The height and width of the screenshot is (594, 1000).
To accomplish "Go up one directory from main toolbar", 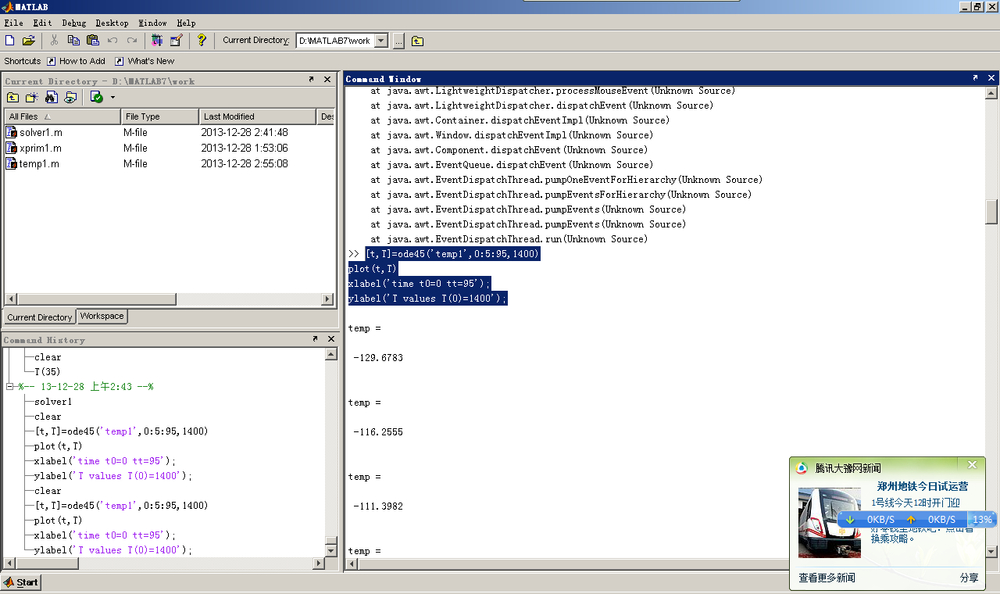I will 418,41.
